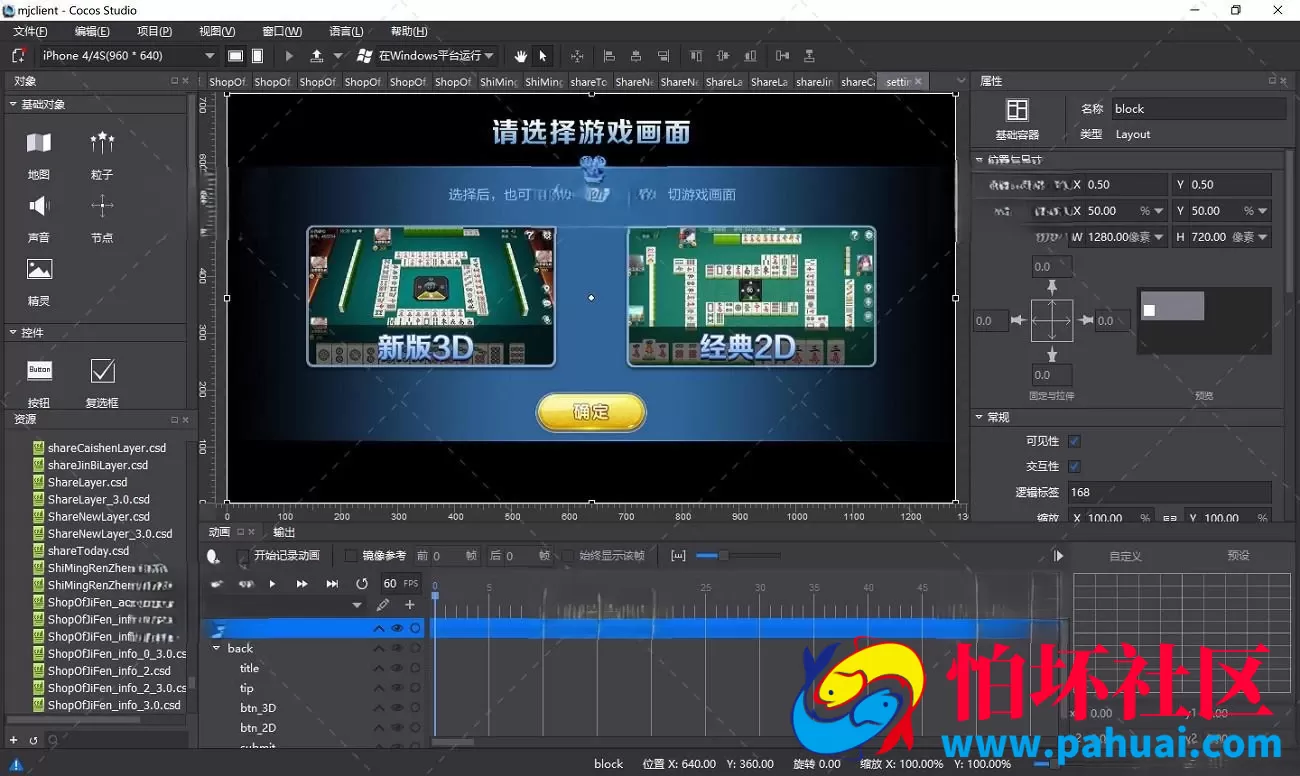This screenshot has width=1300, height=776.
Task: Open the 项目(P) menu
Action: click(x=154, y=31)
